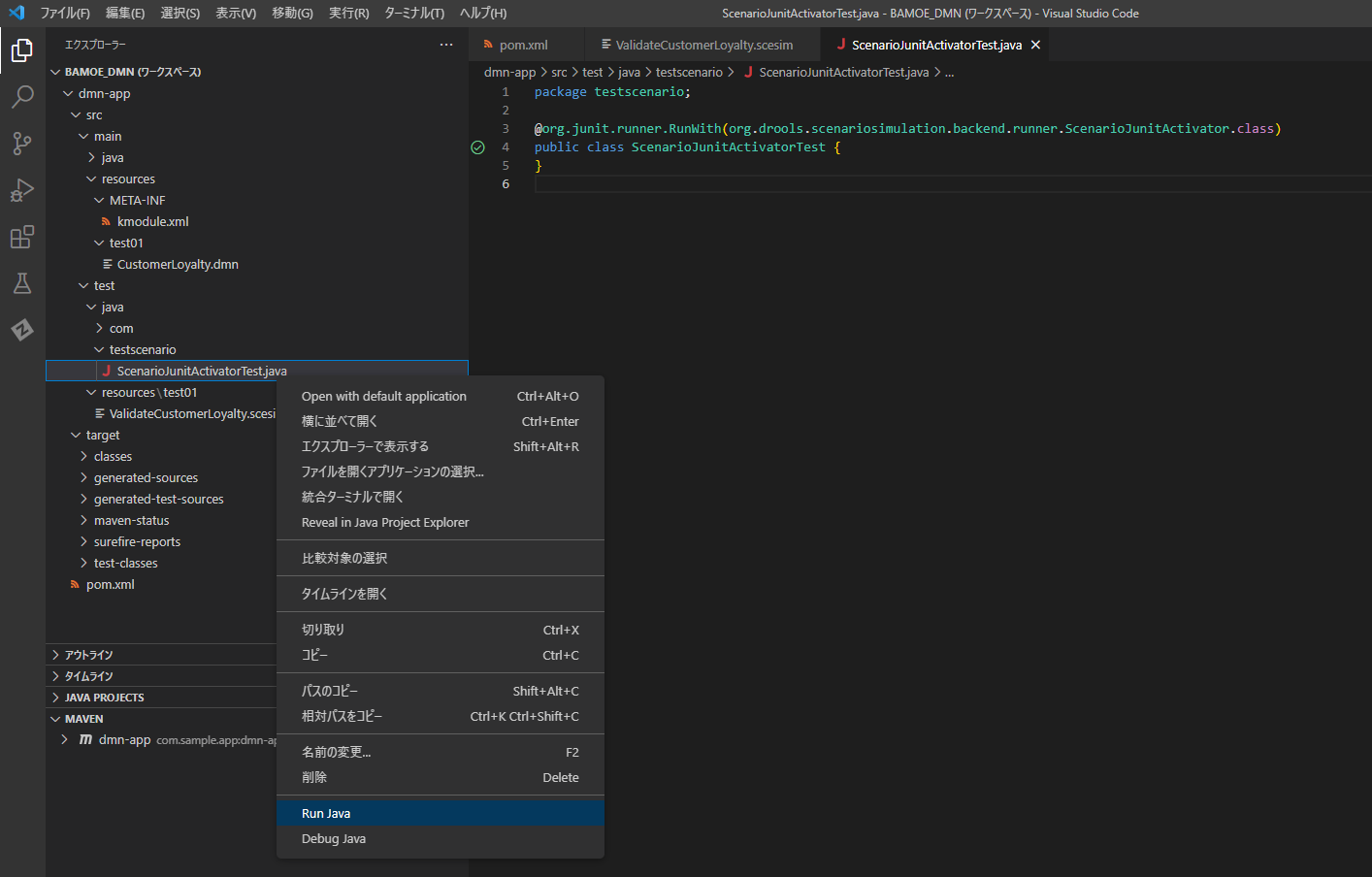Open Explorer more actions ellipsis
The height and width of the screenshot is (877, 1372).
tap(446, 45)
